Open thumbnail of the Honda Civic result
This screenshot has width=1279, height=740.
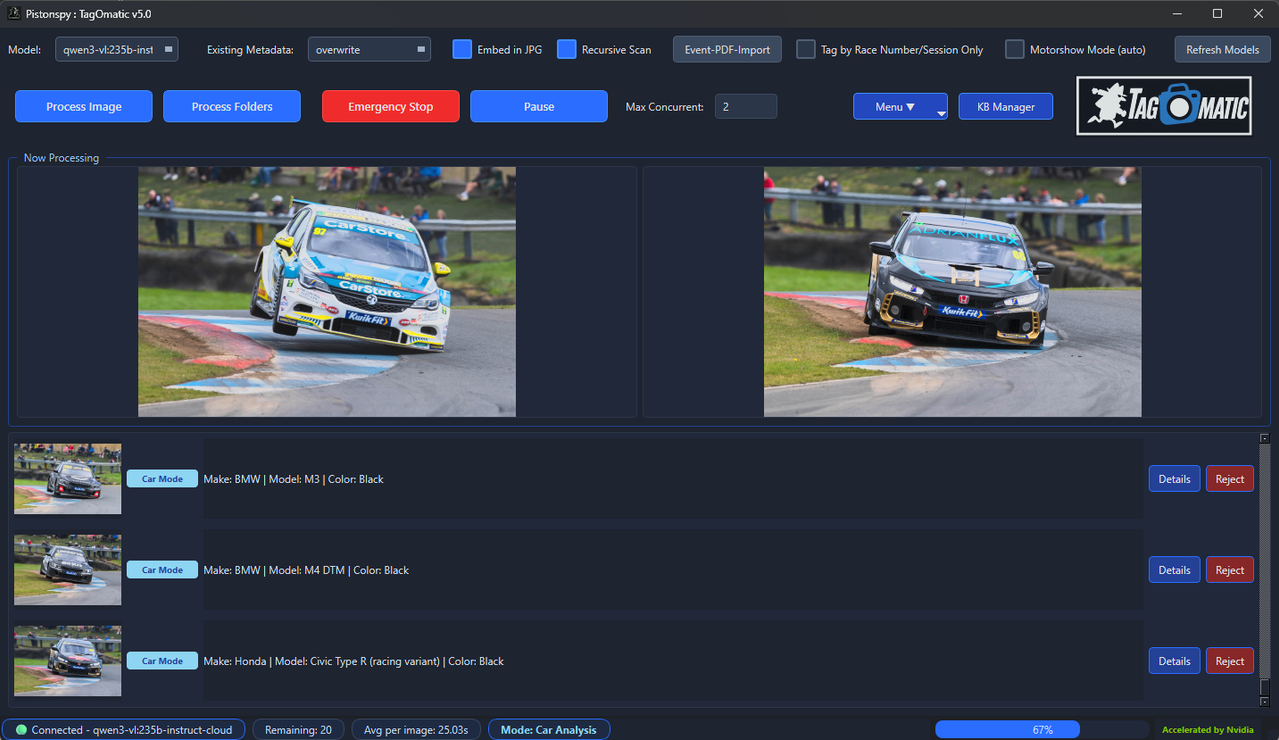pos(67,661)
